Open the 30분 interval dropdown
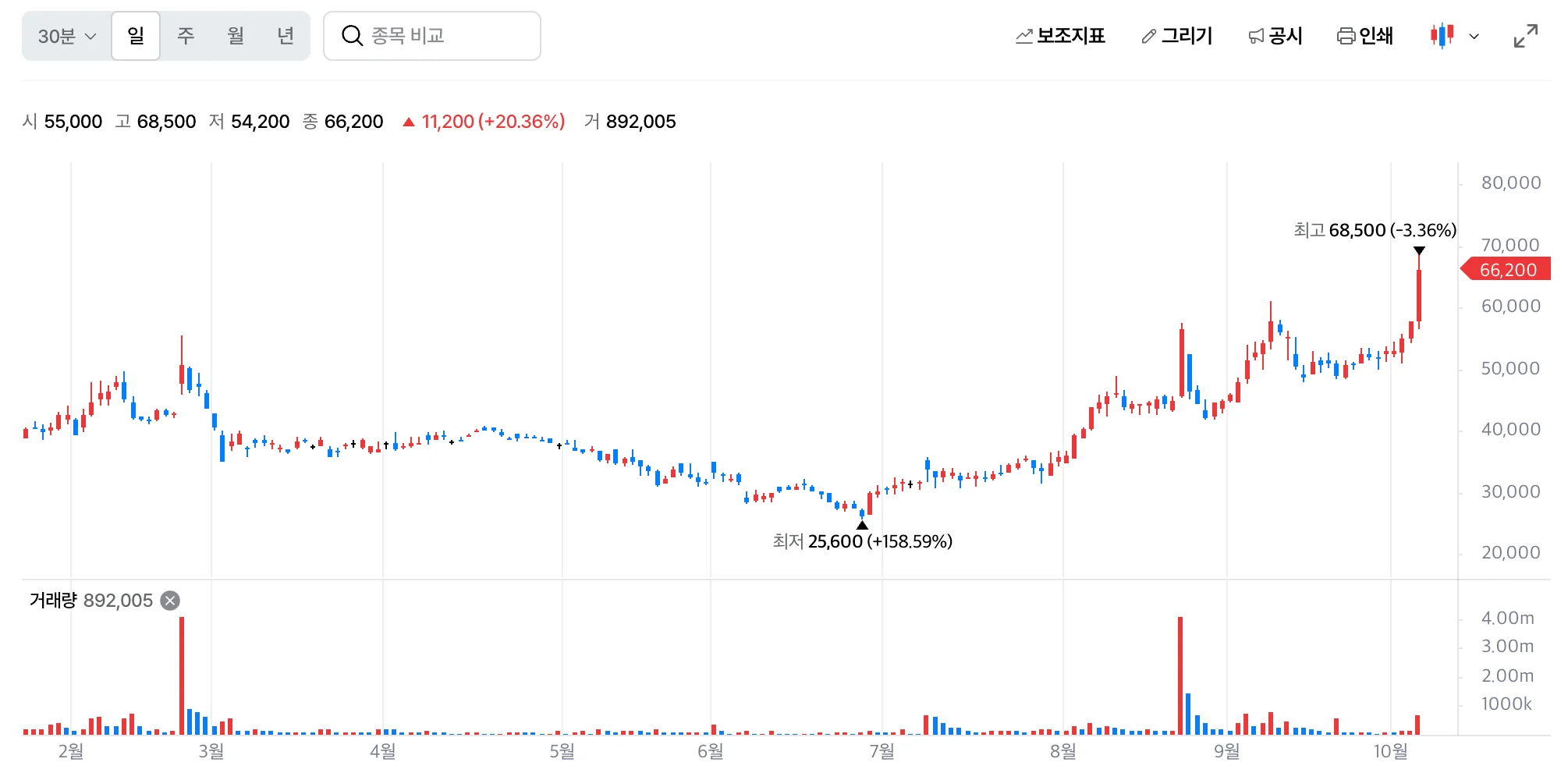This screenshot has width=1568, height=780. tap(67, 36)
